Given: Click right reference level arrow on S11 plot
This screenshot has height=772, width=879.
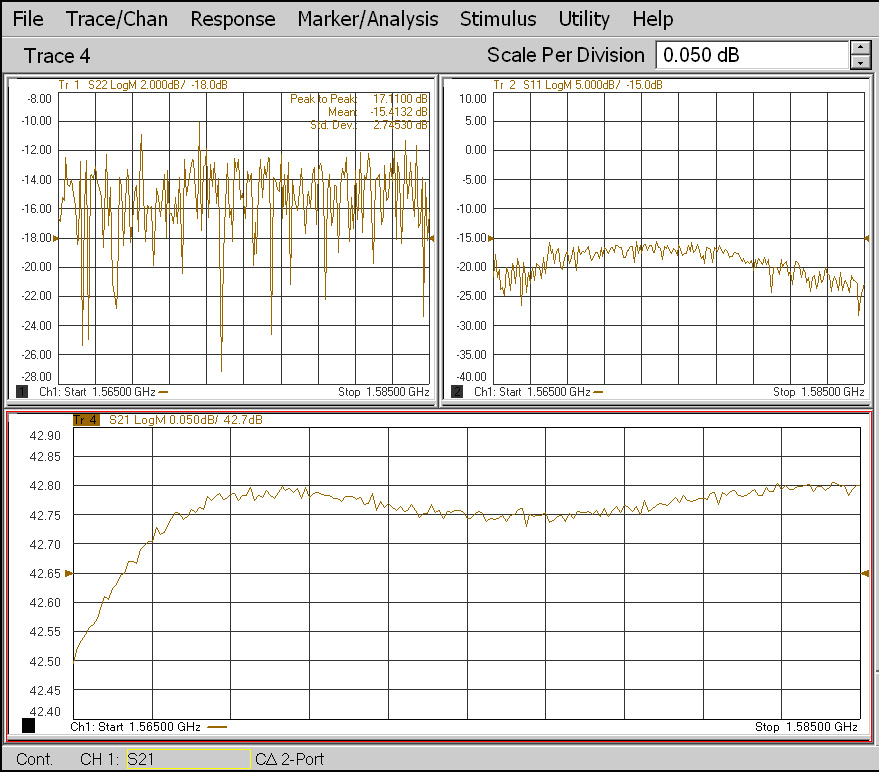Looking at the screenshot, I should point(866,238).
